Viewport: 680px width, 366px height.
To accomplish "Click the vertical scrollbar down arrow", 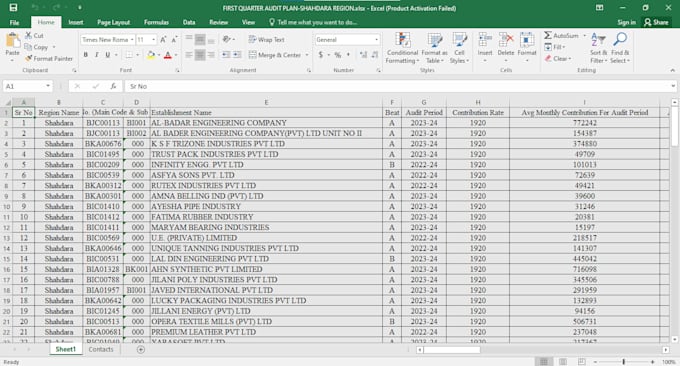I will point(674,340).
